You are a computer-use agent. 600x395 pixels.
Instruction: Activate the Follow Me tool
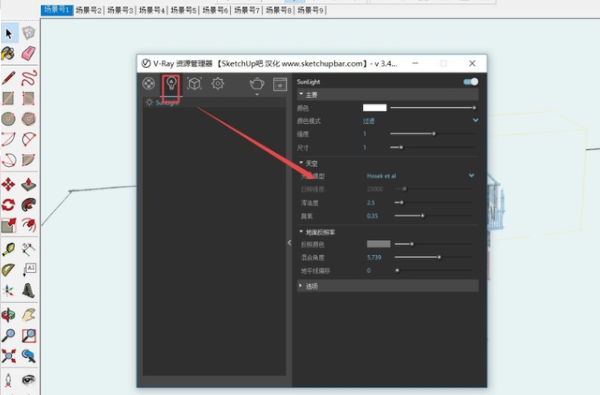point(29,205)
